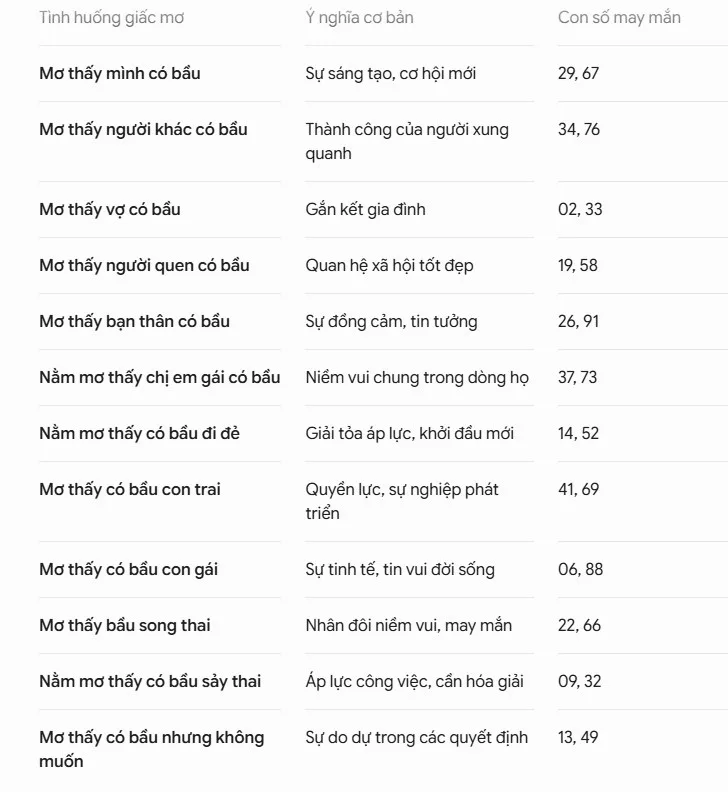728x792 pixels.
Task: Click the "Sự do dự trong các quyết định" text
Action: point(416,738)
